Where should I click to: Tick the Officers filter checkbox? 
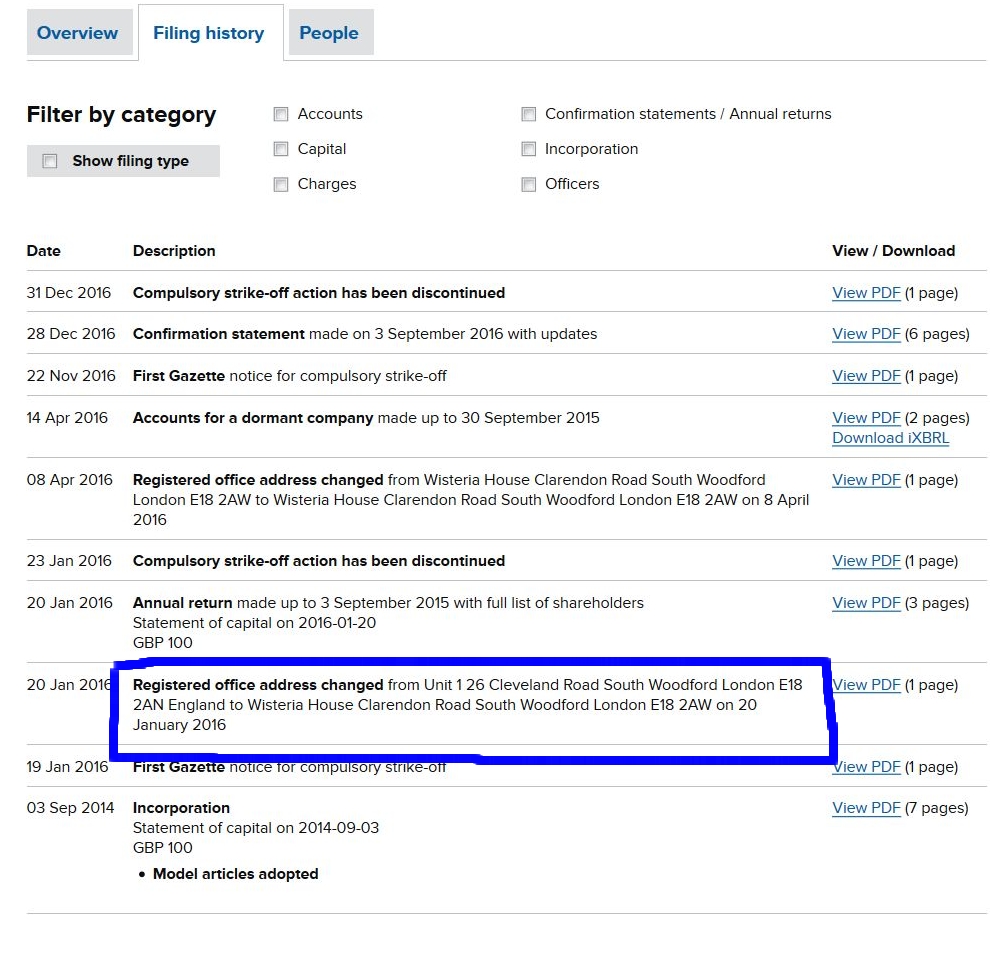pyautogui.click(x=528, y=184)
